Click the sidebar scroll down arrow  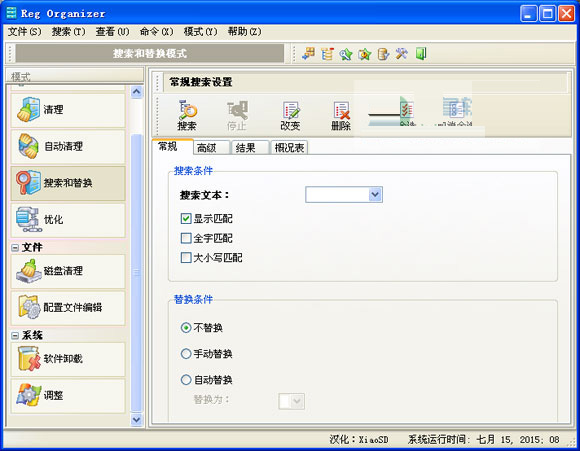click(x=136, y=420)
